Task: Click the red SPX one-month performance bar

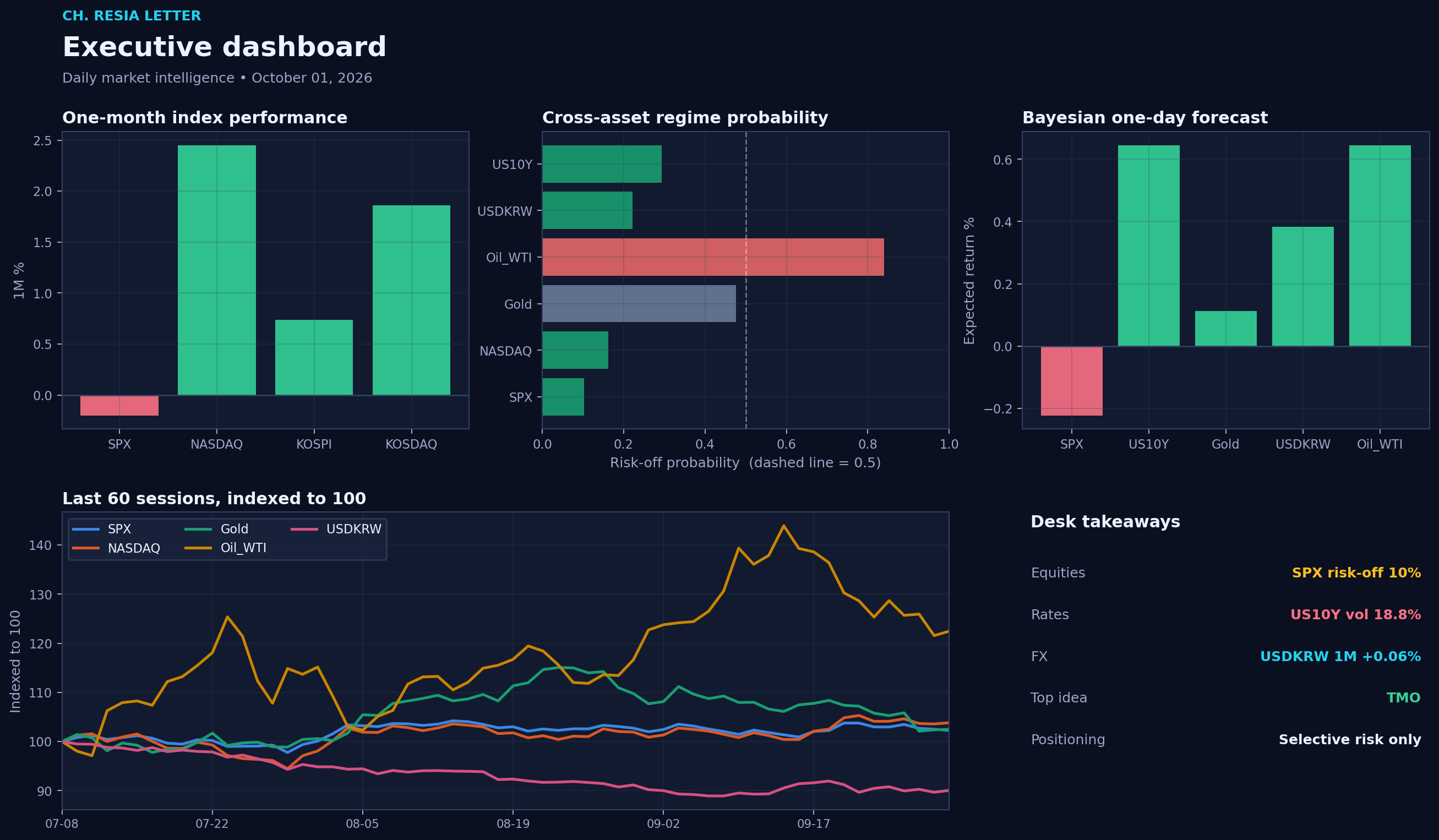Action: 119,406
